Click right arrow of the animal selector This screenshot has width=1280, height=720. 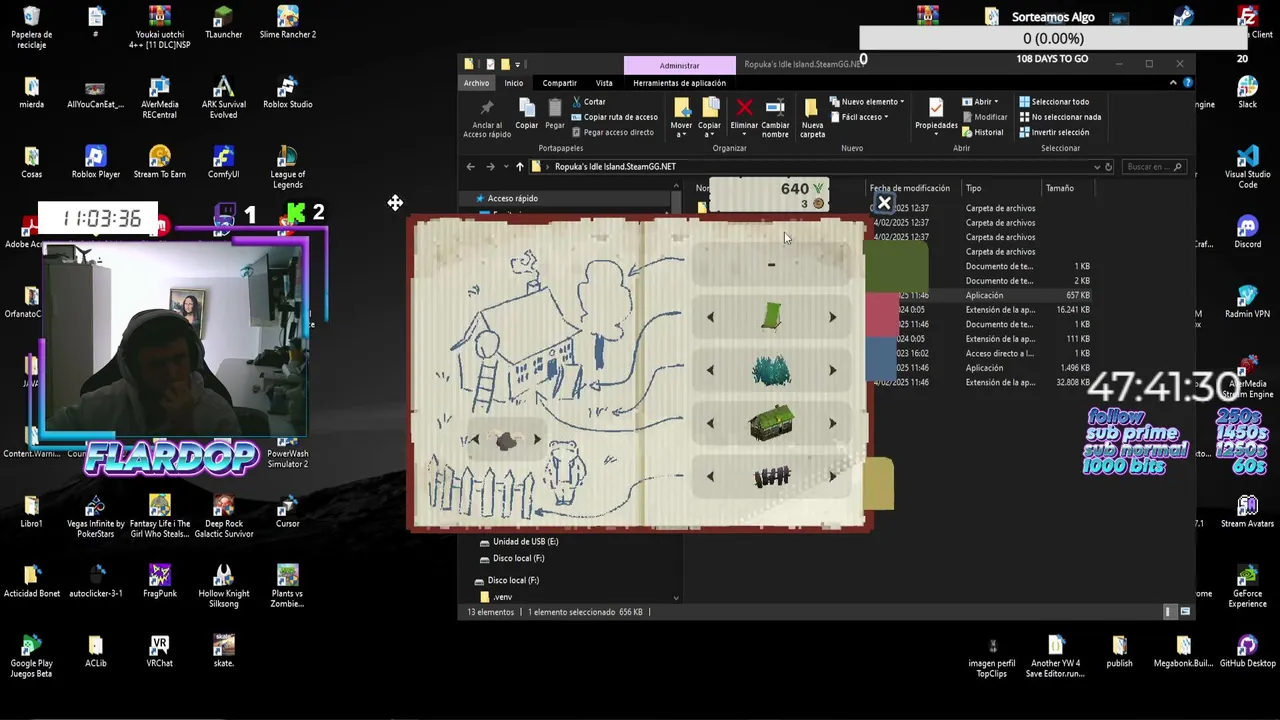(x=537, y=440)
